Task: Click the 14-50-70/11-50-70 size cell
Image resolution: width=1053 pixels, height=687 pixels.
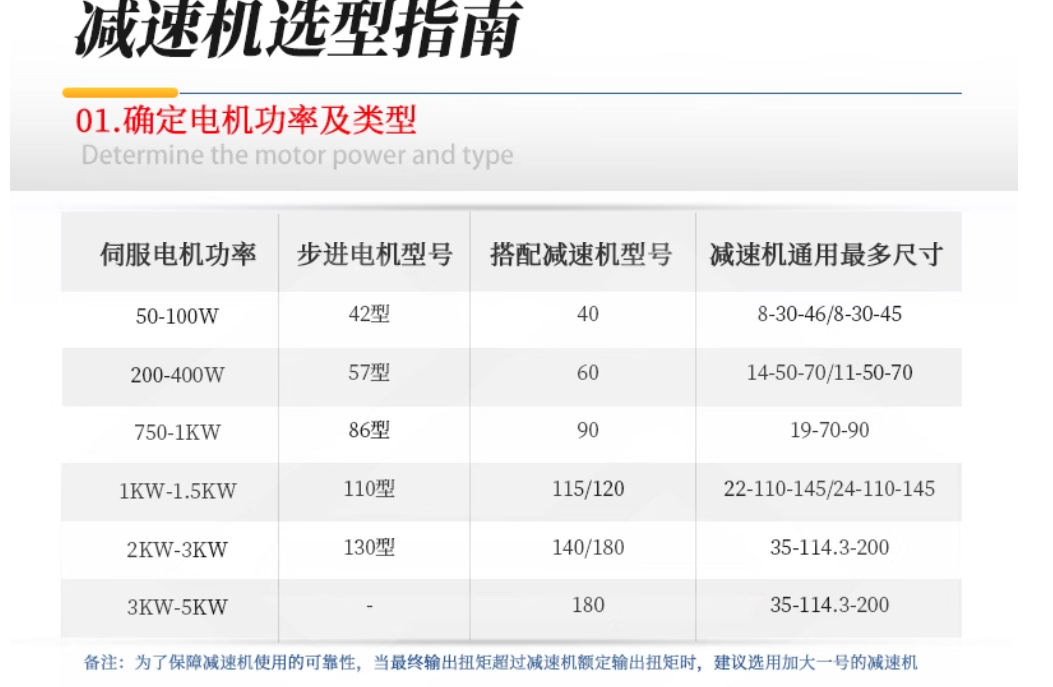Action: tap(829, 373)
